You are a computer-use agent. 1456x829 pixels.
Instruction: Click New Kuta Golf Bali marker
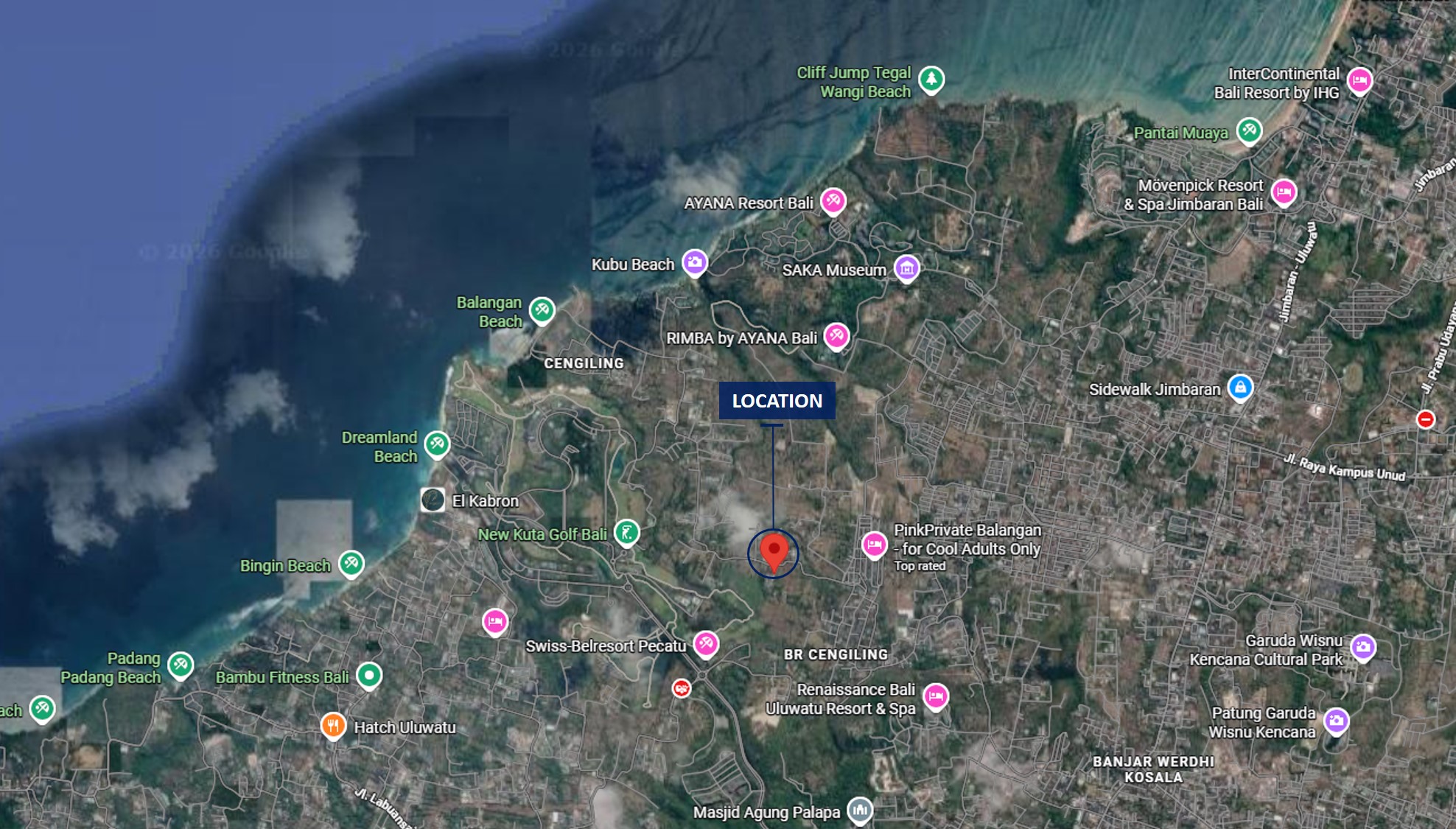[626, 533]
